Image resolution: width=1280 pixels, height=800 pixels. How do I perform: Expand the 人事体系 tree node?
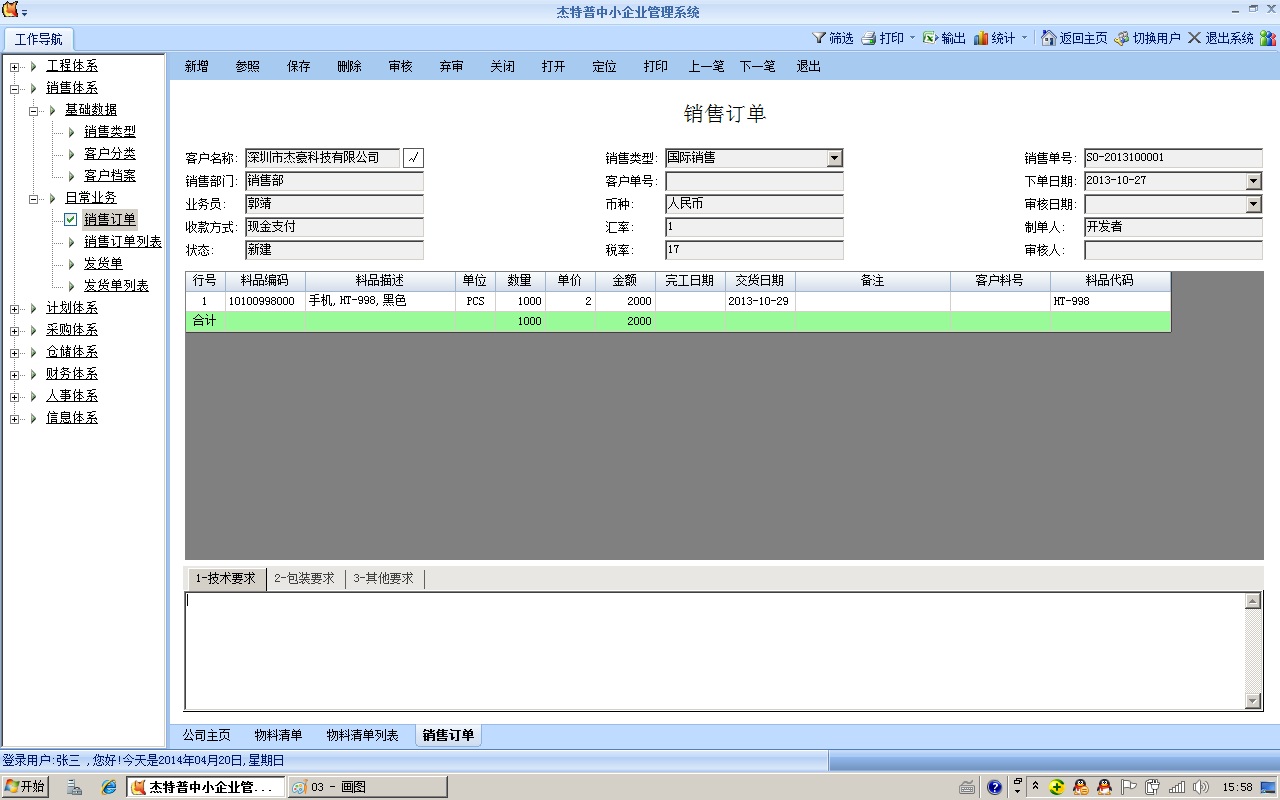[x=15, y=397]
